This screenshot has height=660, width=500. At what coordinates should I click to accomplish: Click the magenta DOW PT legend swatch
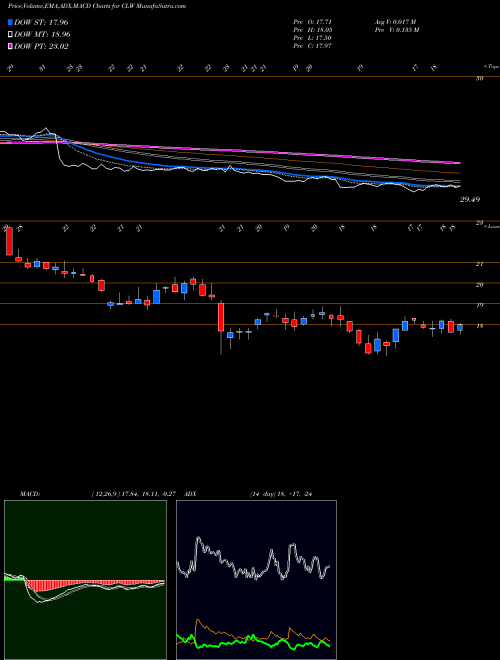coord(11,46)
